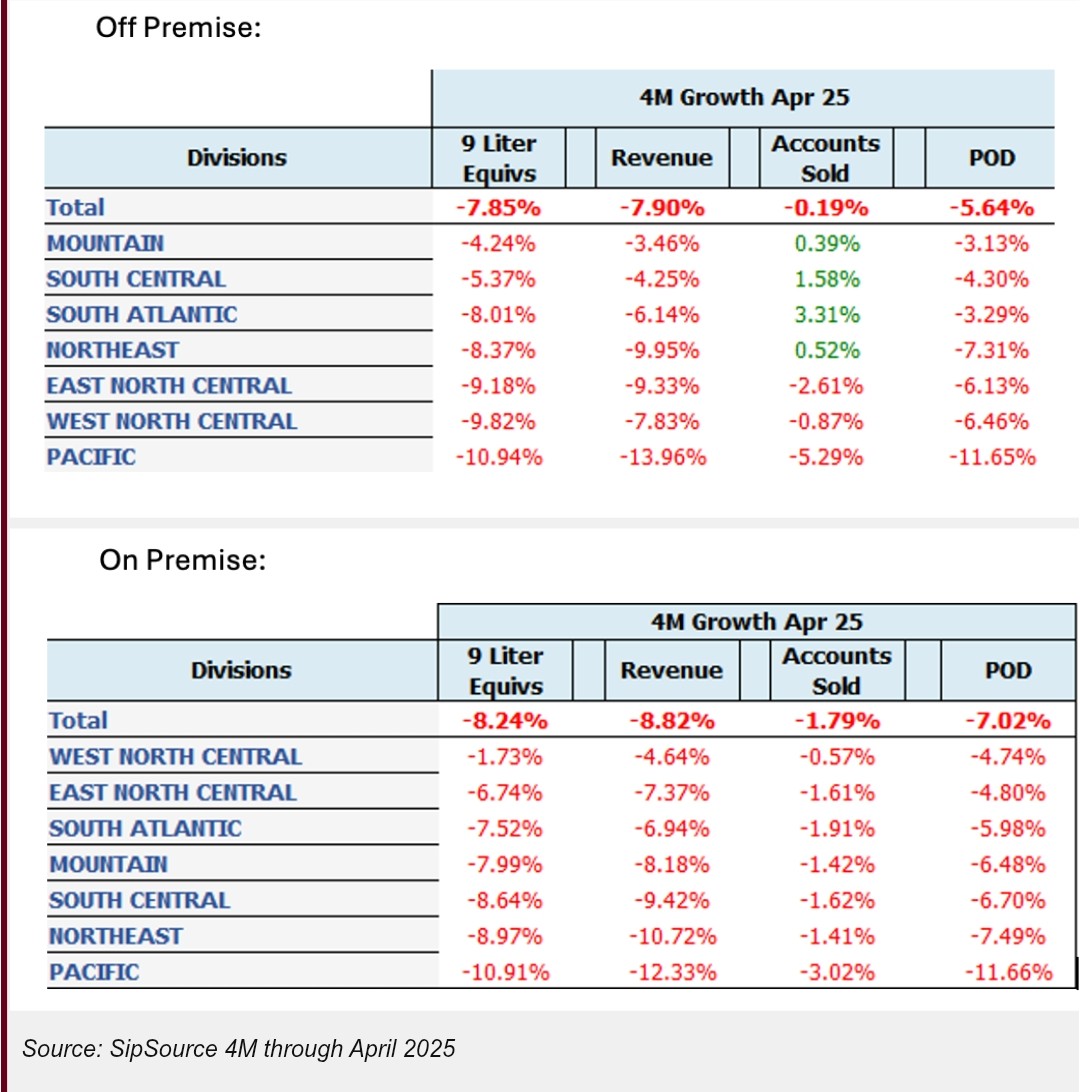1080x1092 pixels.
Task: Select NORTHEAST row in Off Premise table
Action: coord(112,351)
